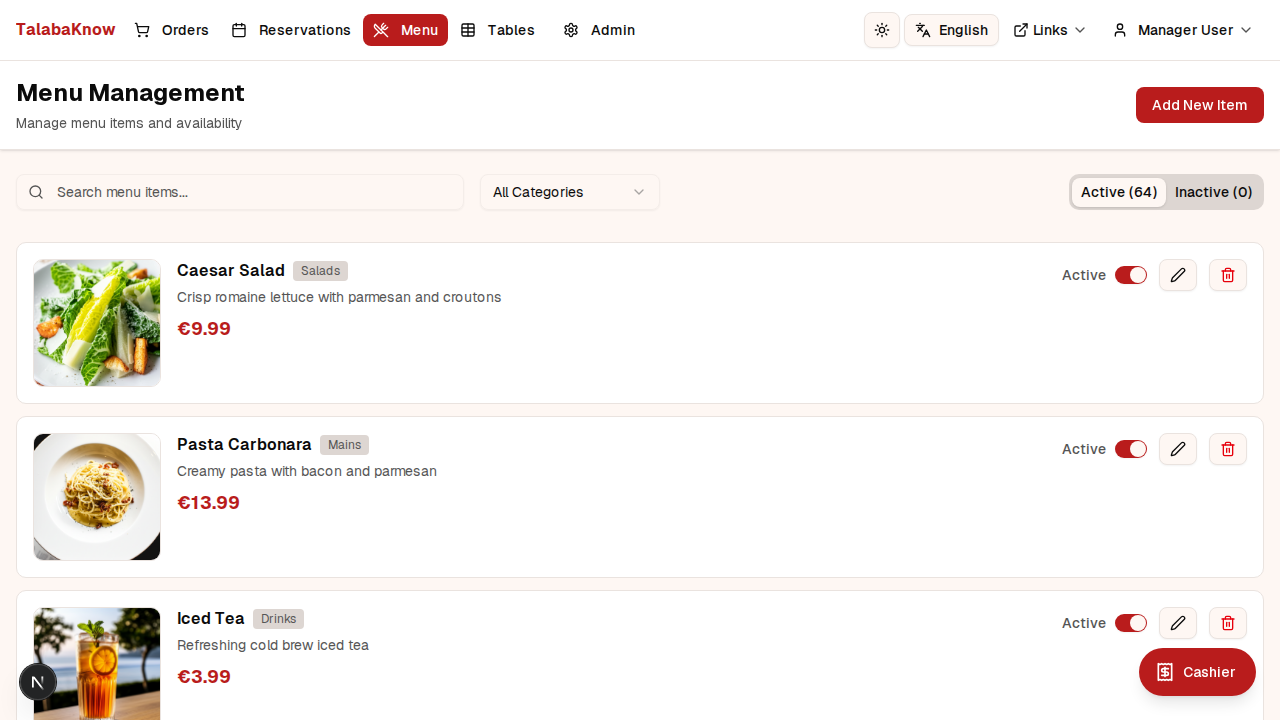Toggle light mode with the sun icon
Viewport: 1280px width, 720px height.
(x=881, y=30)
